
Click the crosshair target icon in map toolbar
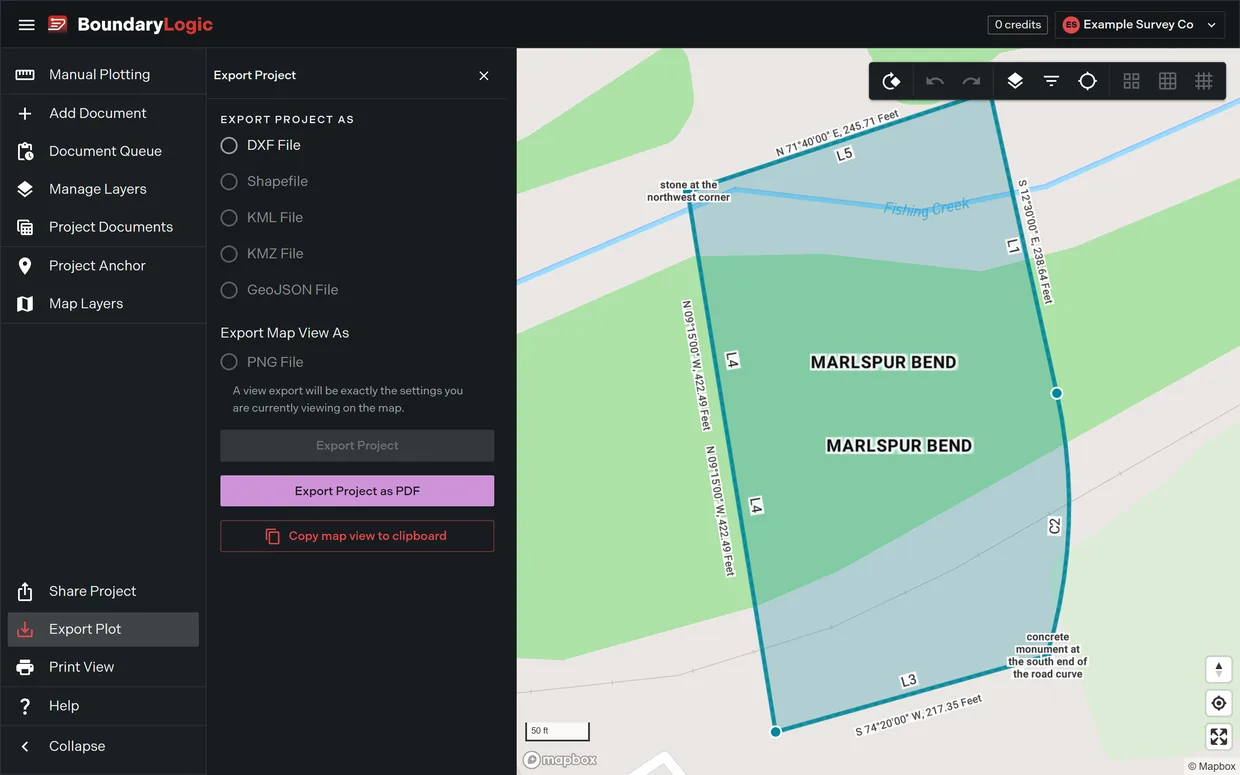point(1088,81)
